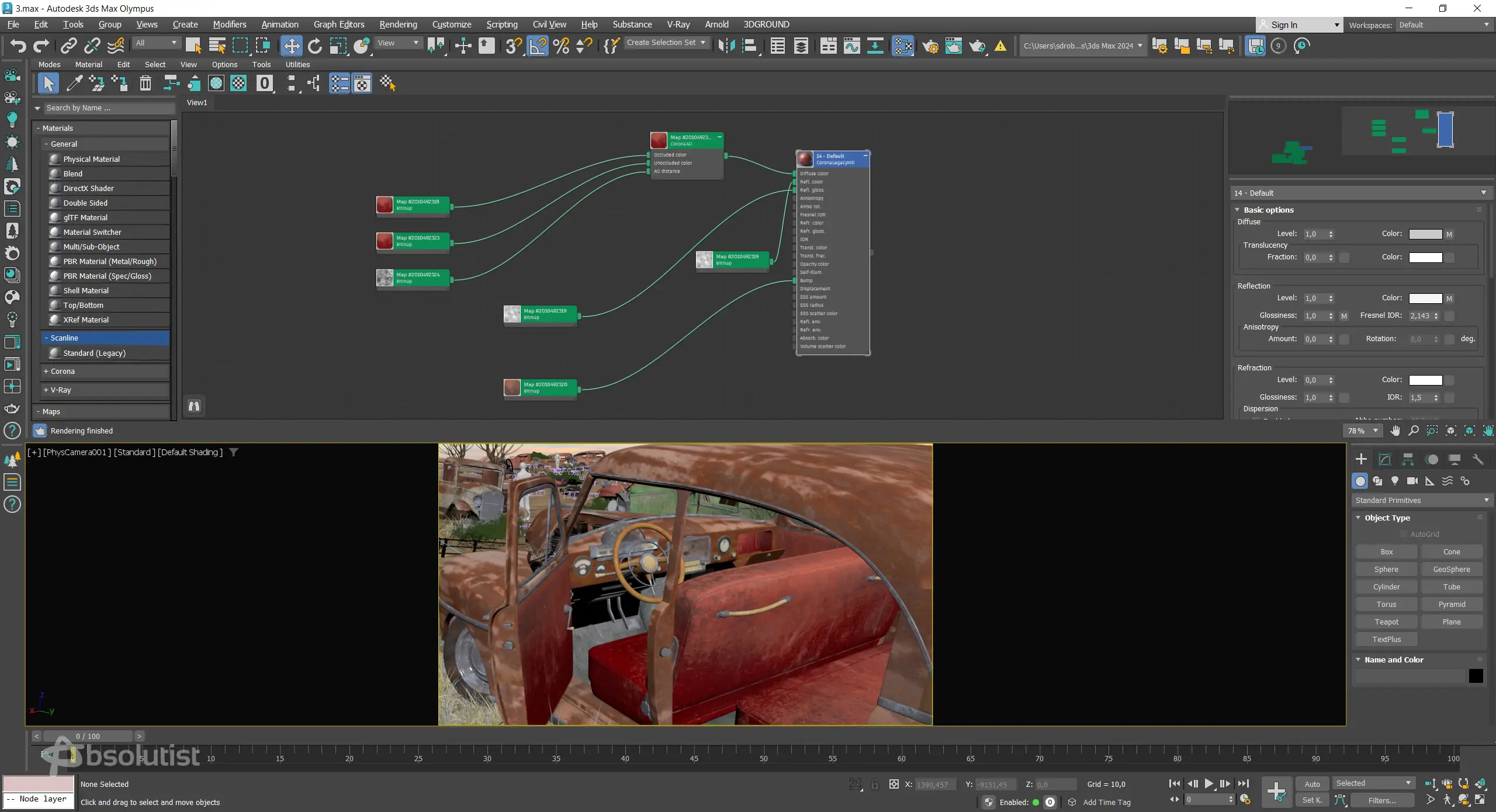1496x812 pixels.
Task: Open the Material Editor toolbar icon
Action: click(903, 46)
